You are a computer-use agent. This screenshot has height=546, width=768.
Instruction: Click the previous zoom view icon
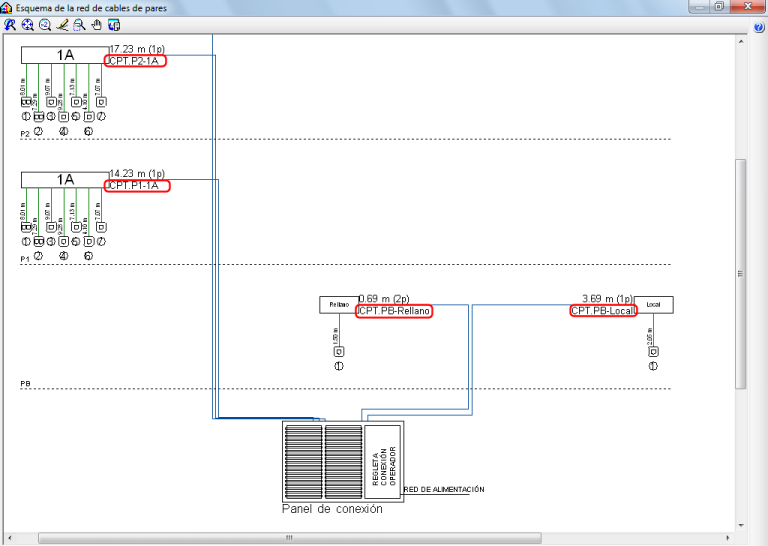click(x=10, y=25)
